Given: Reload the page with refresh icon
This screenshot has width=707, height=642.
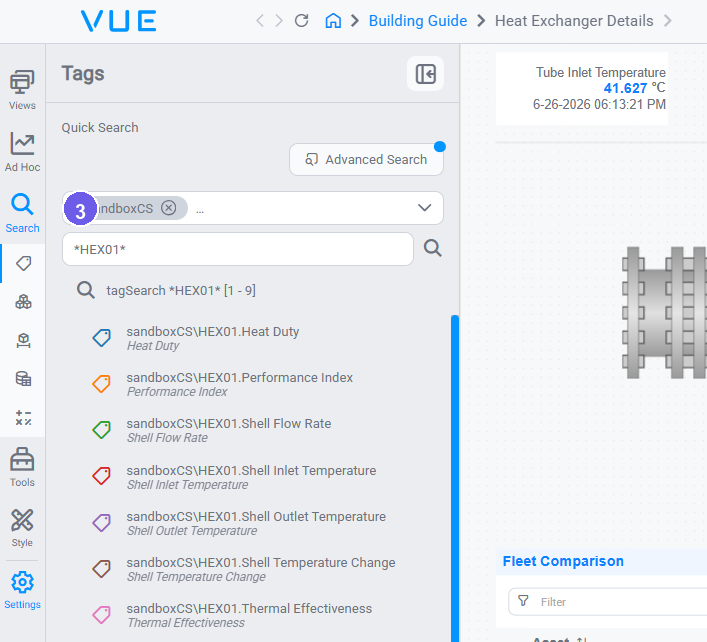Looking at the screenshot, I should 301,21.
